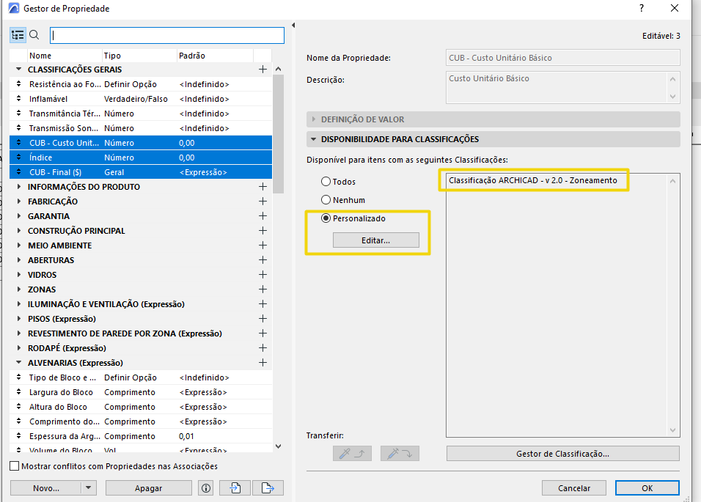Confirm with the OK button
Screen dimensions: 701x502
click(x=647, y=488)
